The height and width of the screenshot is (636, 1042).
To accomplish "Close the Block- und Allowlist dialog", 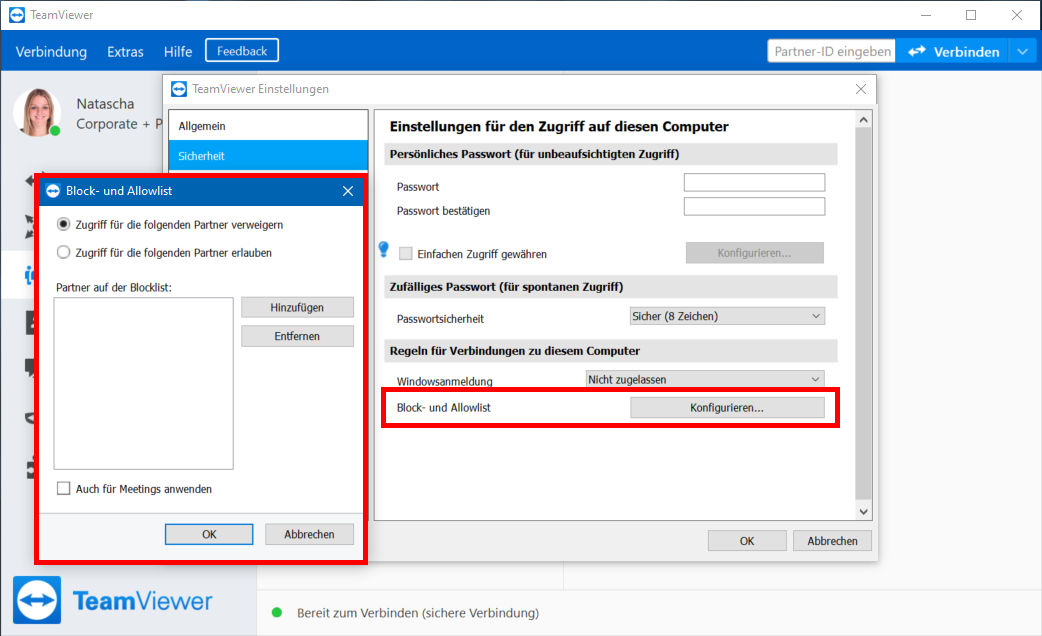I will coord(348,191).
